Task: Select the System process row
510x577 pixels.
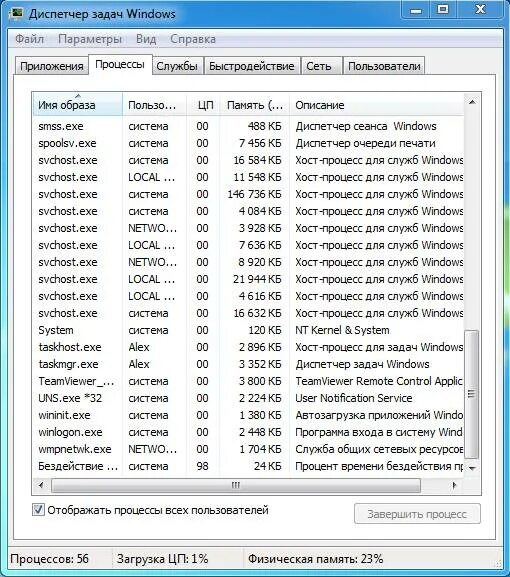Action: pos(248,330)
